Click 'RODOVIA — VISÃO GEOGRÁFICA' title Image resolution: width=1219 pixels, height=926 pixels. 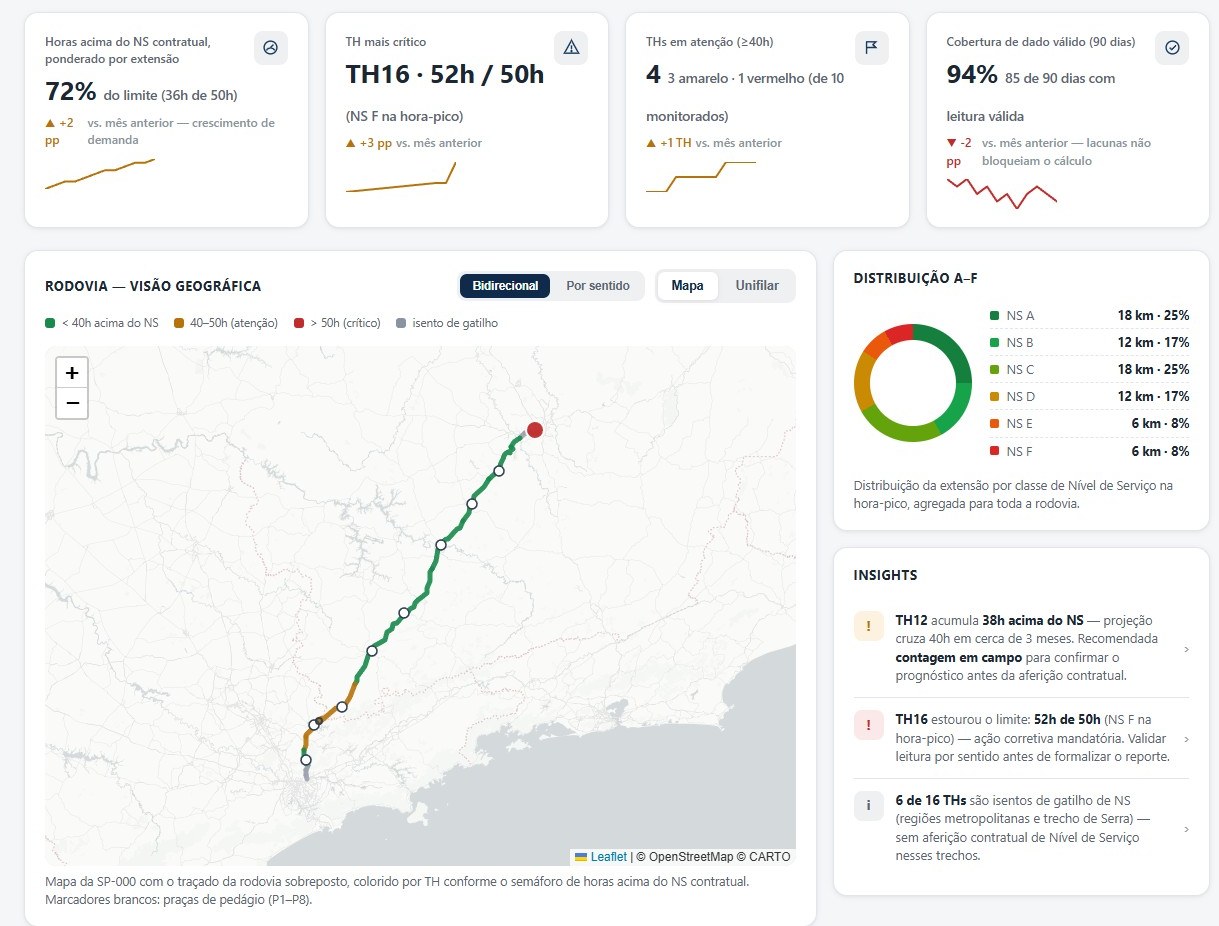coord(153,286)
